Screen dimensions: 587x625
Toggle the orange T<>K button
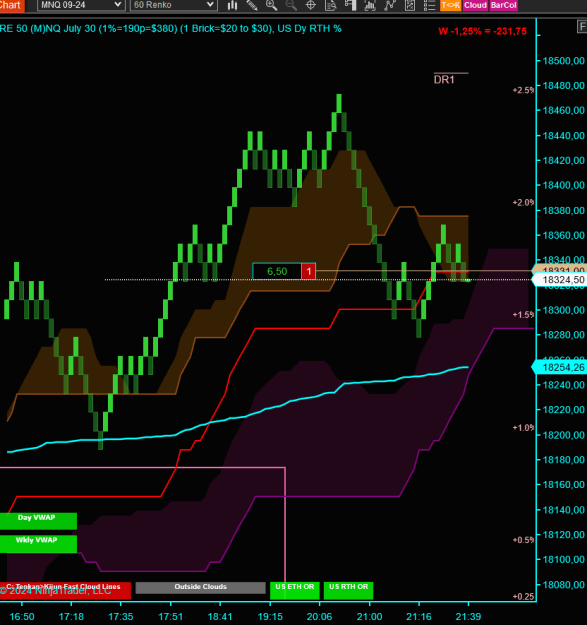pos(450,5)
